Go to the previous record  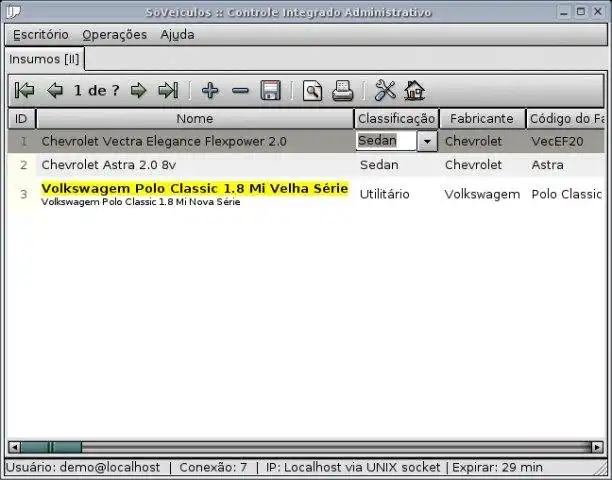tap(55, 91)
